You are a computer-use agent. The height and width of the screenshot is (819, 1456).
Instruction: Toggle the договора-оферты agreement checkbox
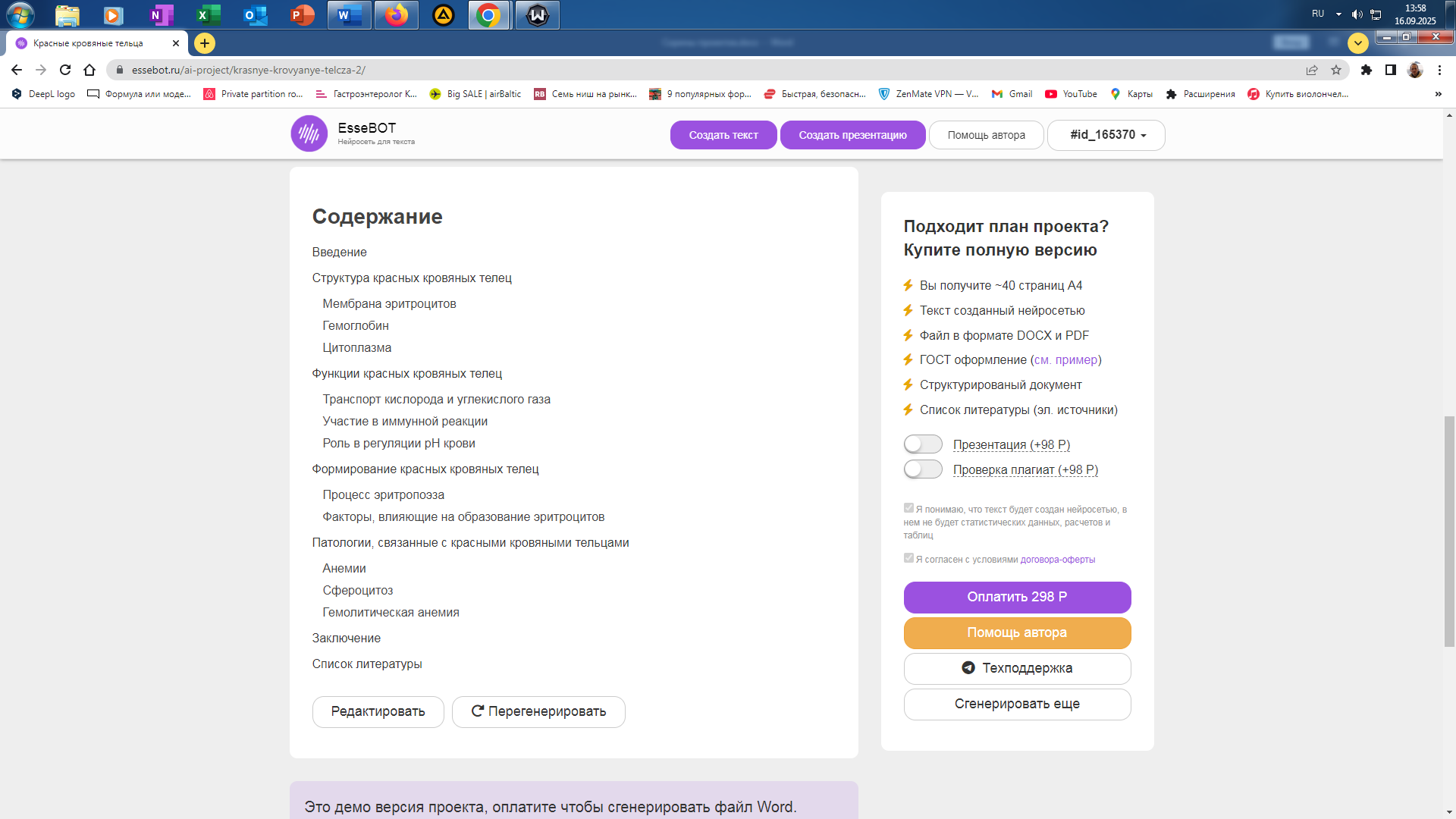coord(908,558)
